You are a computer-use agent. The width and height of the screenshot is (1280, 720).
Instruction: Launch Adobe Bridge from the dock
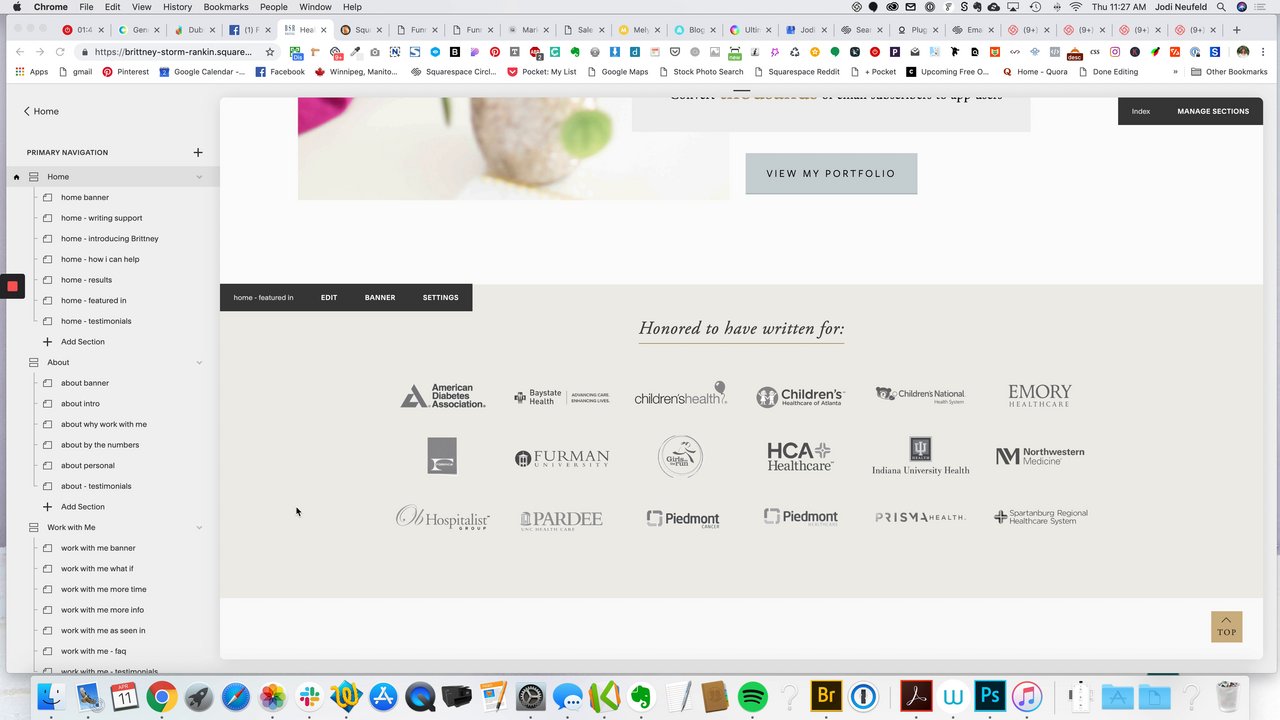coord(826,696)
